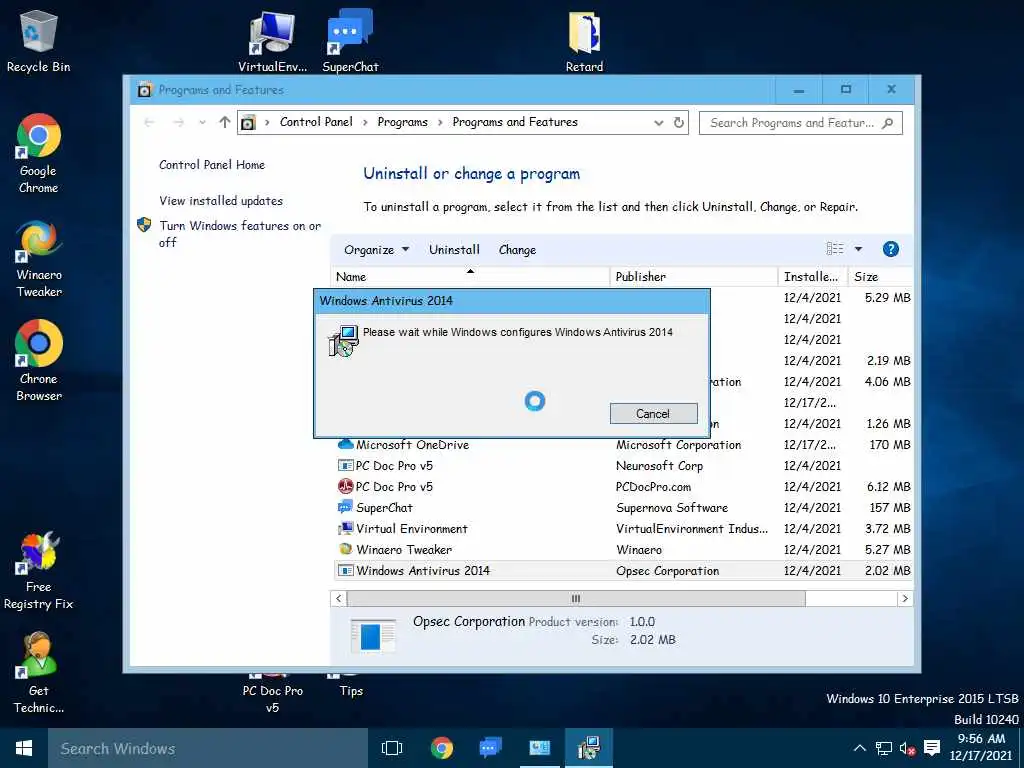The width and height of the screenshot is (1024, 768).
Task: Open the network tray icon
Action: (884, 748)
